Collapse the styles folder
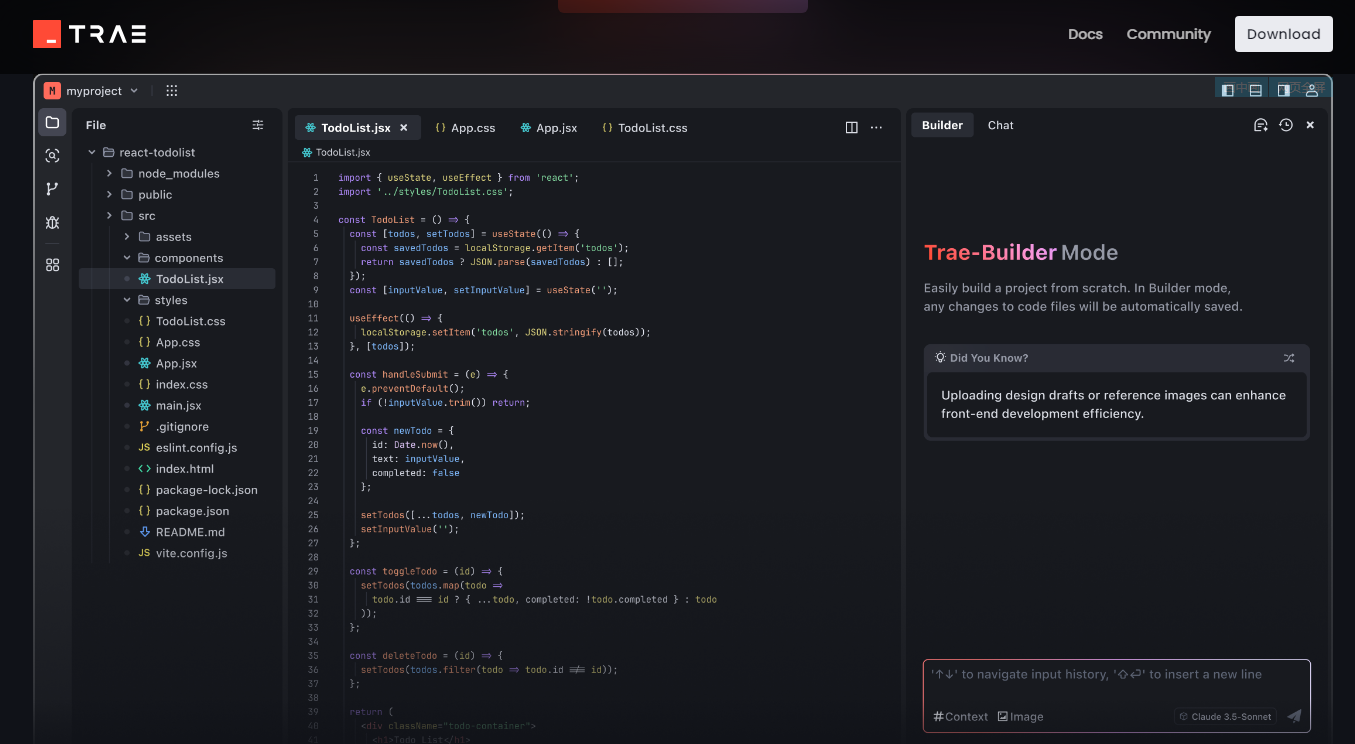Image resolution: width=1355 pixels, height=744 pixels. 127,300
